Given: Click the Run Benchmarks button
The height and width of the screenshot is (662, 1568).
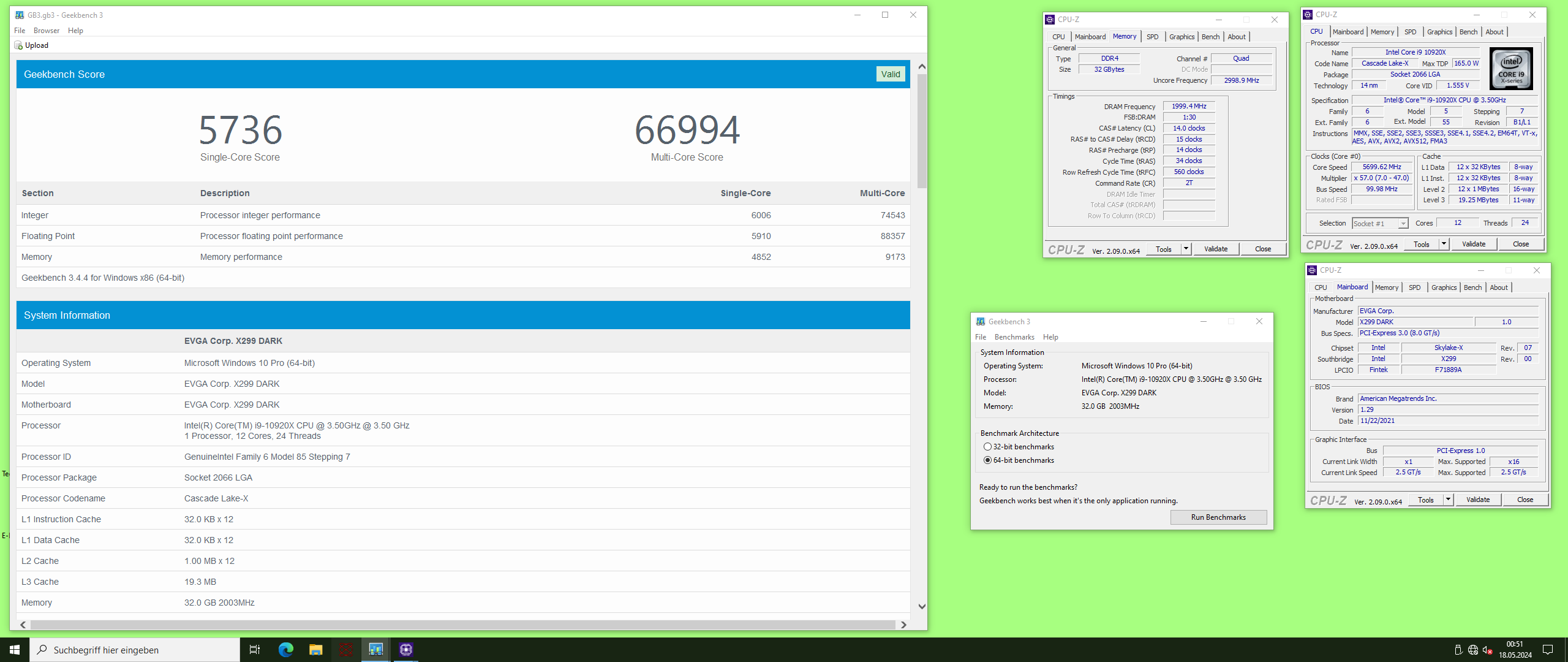Looking at the screenshot, I should 1218,517.
